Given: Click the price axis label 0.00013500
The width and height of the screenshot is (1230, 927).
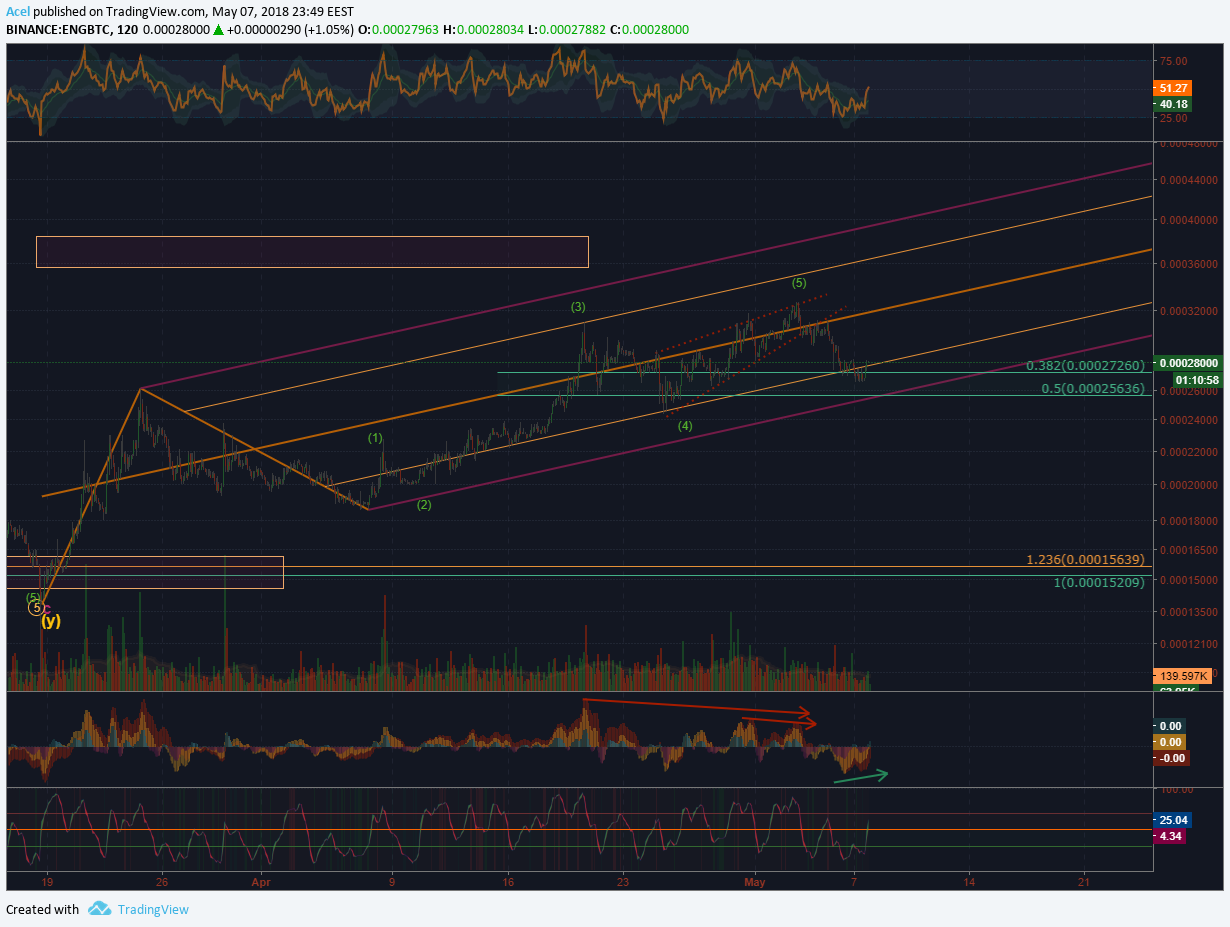Looking at the screenshot, I should point(1189,611).
